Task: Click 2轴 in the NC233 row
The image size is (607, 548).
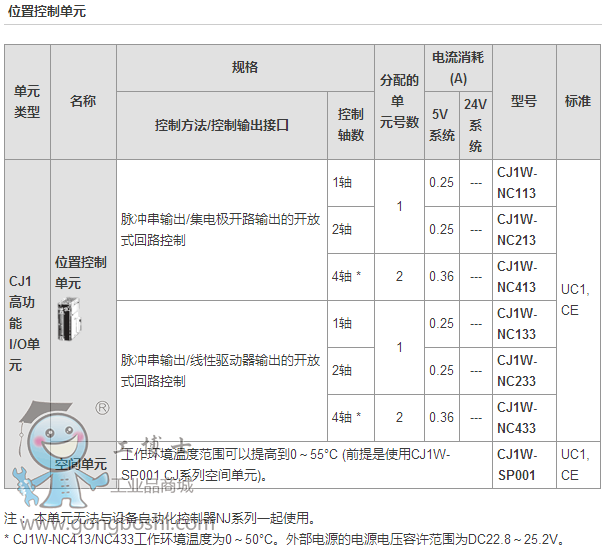Action: pyautogui.click(x=342, y=370)
